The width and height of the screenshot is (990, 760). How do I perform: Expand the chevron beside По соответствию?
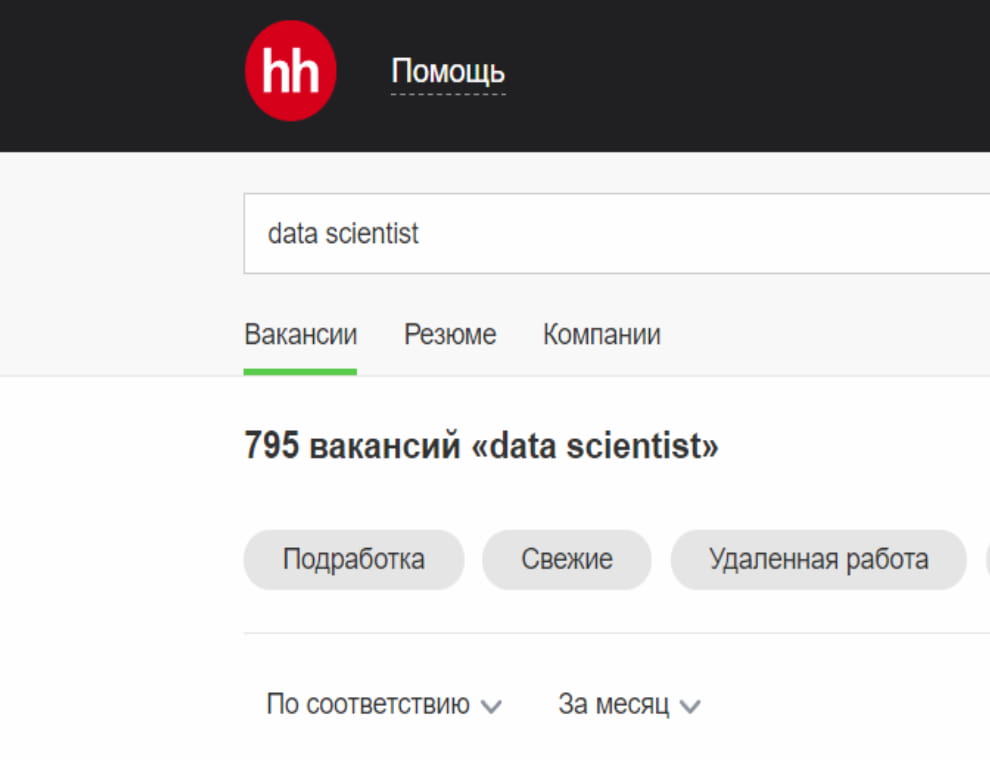[489, 705]
